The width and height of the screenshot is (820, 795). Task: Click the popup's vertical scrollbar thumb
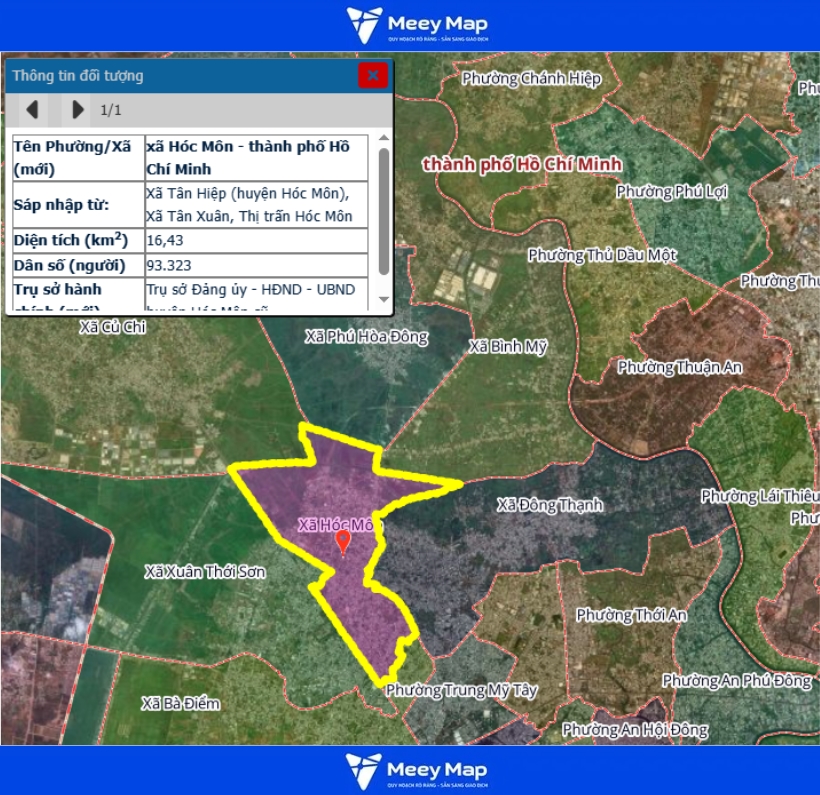(x=384, y=210)
